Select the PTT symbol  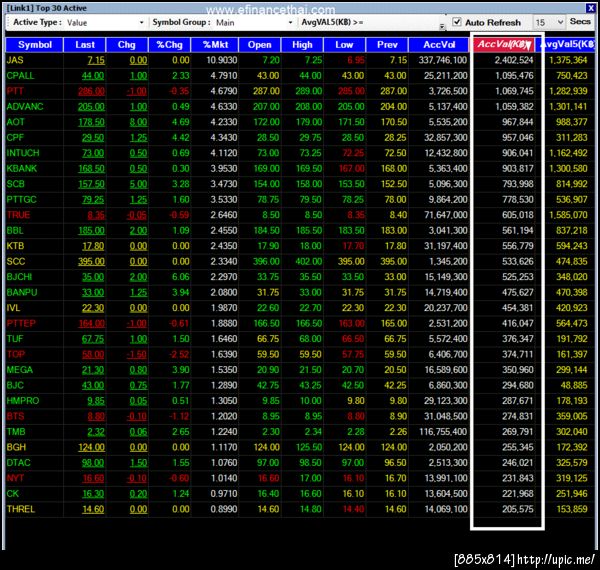point(15,91)
